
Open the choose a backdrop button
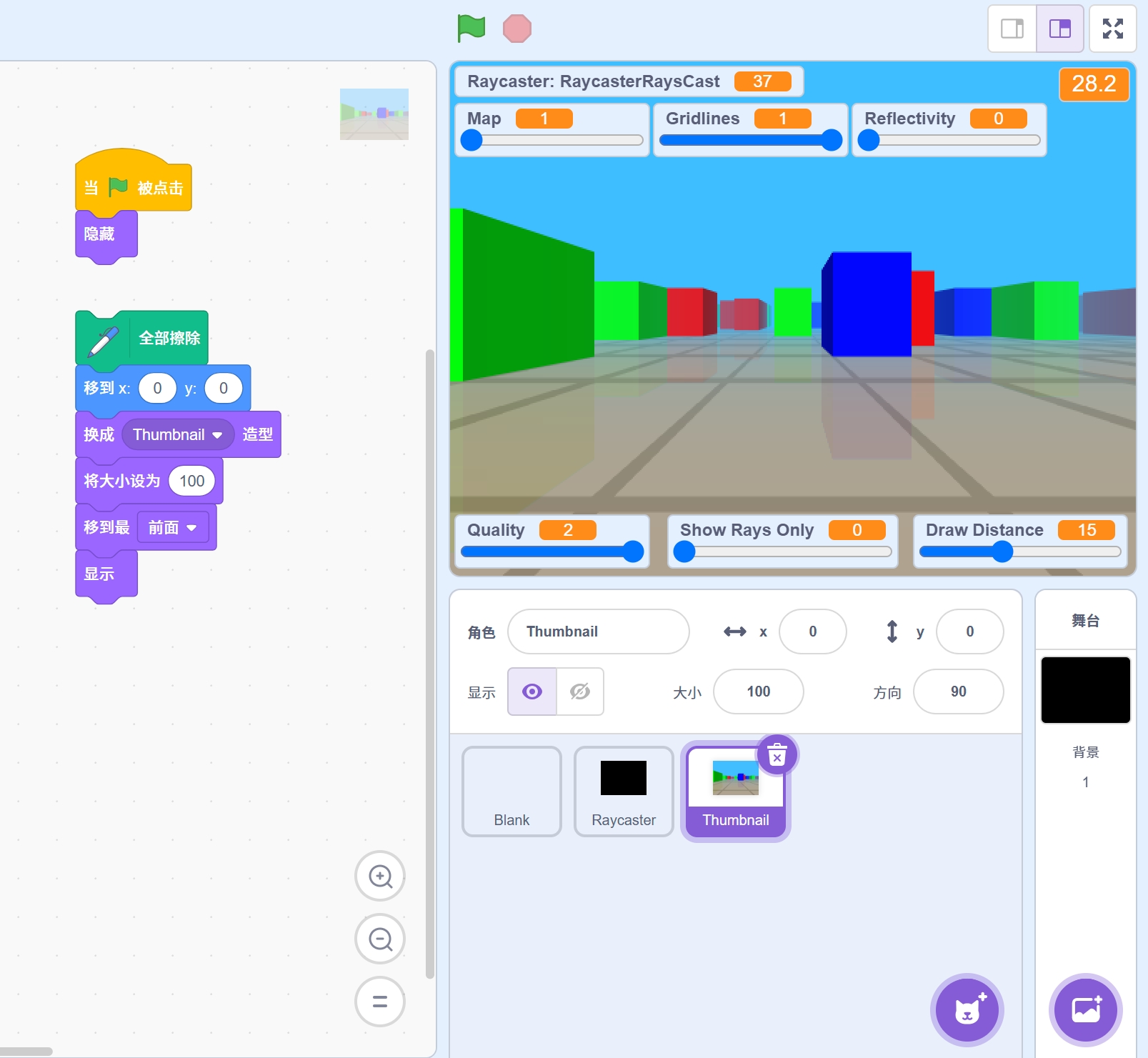click(x=1085, y=1010)
